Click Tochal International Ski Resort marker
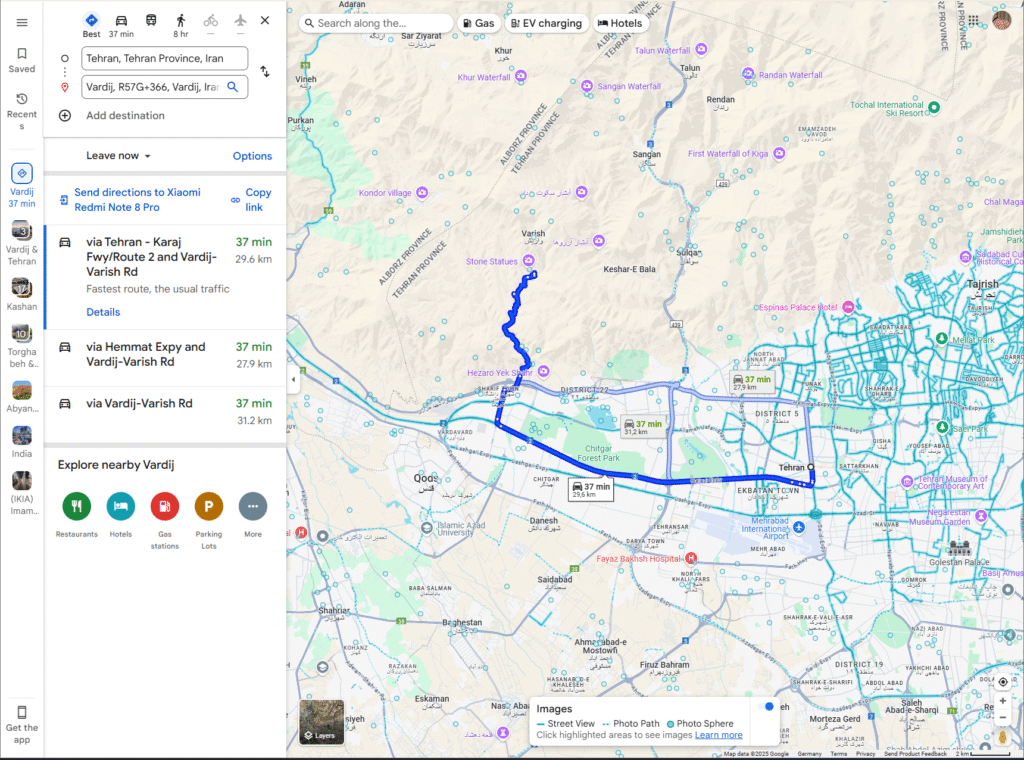The height and width of the screenshot is (760, 1024). 934,107
